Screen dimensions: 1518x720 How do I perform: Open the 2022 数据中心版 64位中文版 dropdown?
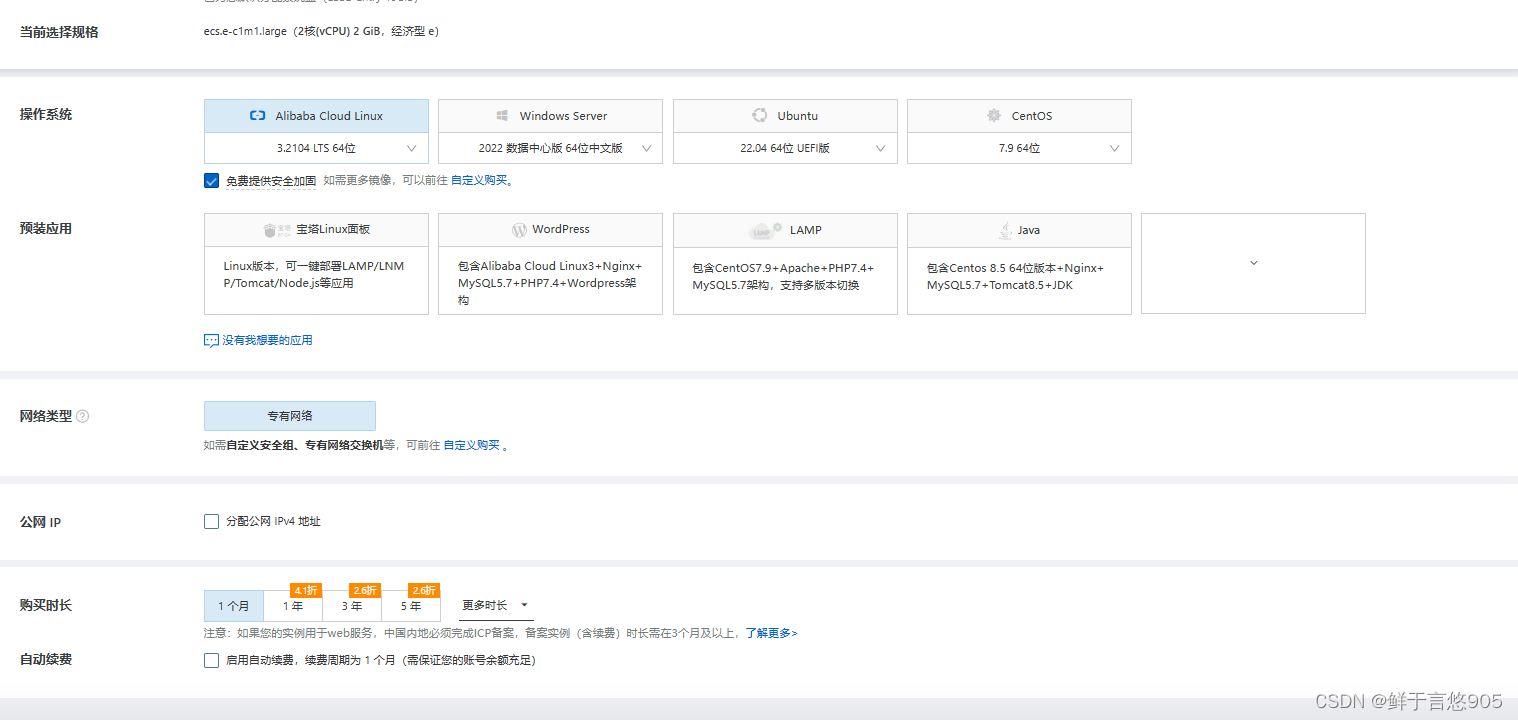(x=550, y=148)
